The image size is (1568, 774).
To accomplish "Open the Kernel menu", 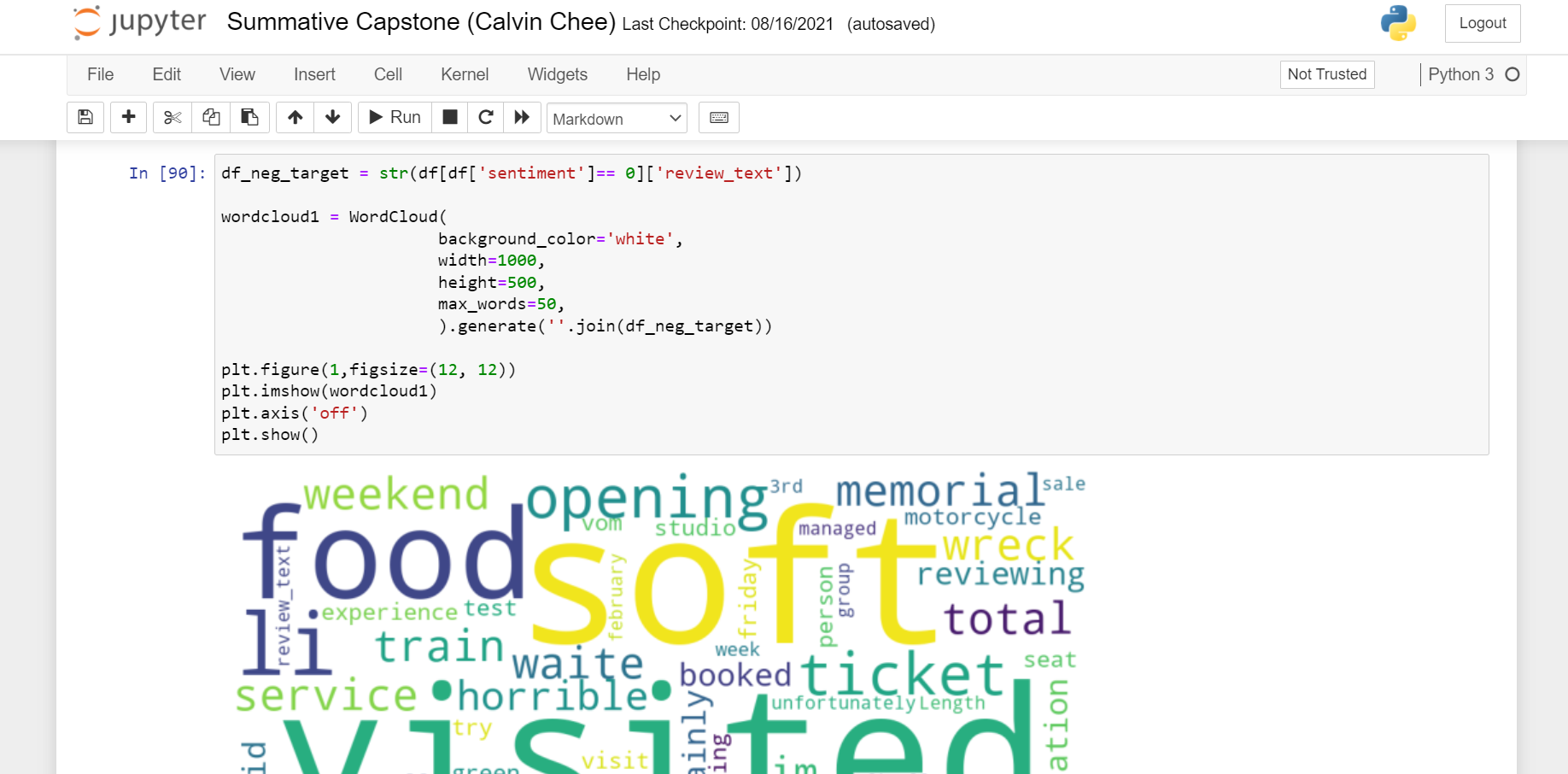I will 465,74.
